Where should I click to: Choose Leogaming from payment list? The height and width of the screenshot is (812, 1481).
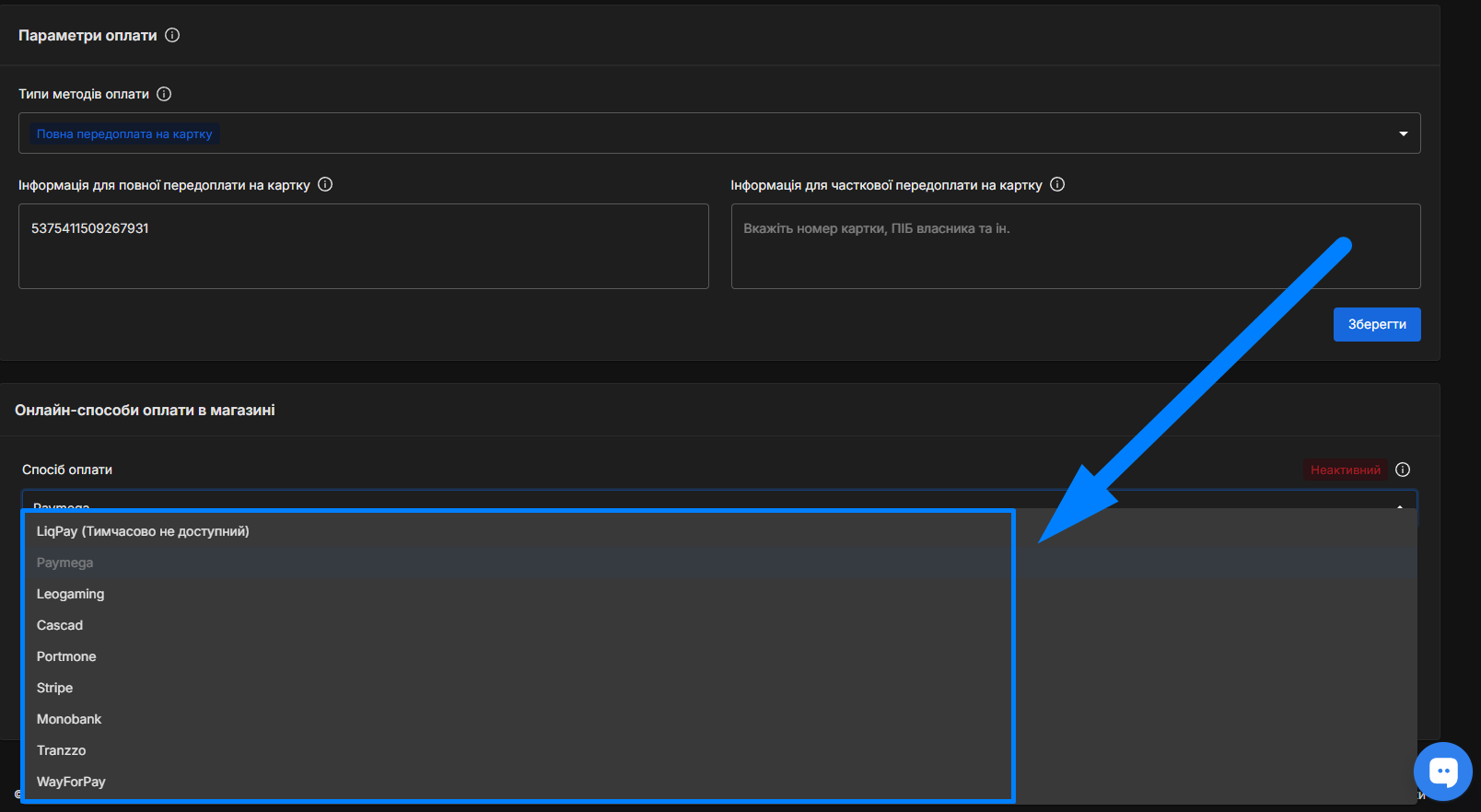[x=70, y=594]
